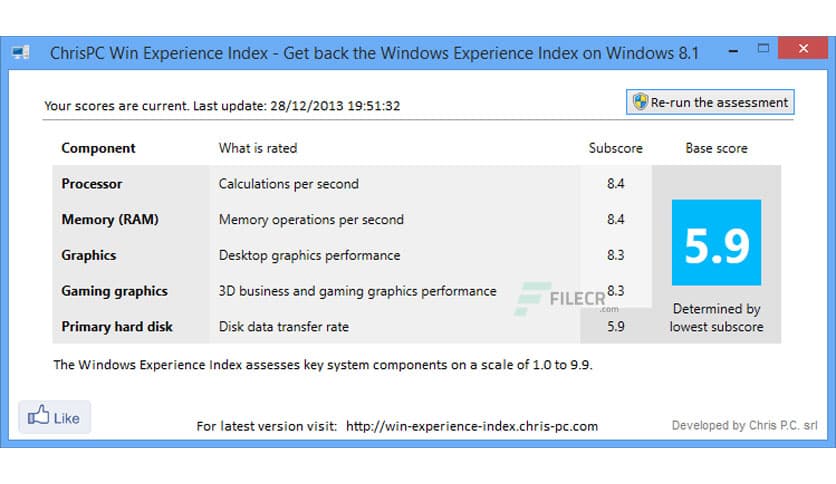Screen dimensions: 836x484
Task: Click the Processor subscore 8.4
Action: tap(615, 184)
